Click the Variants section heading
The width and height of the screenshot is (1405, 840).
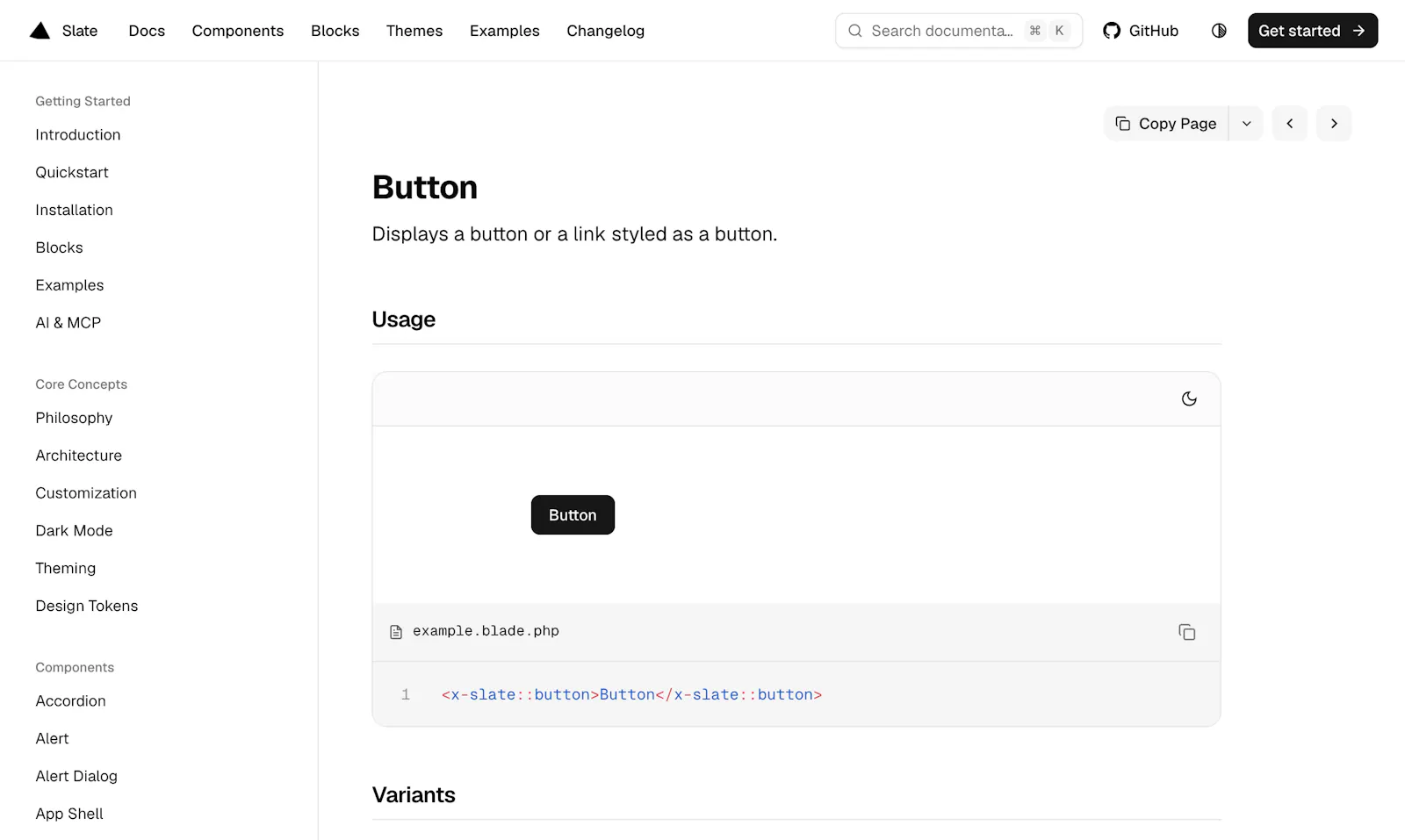(414, 795)
